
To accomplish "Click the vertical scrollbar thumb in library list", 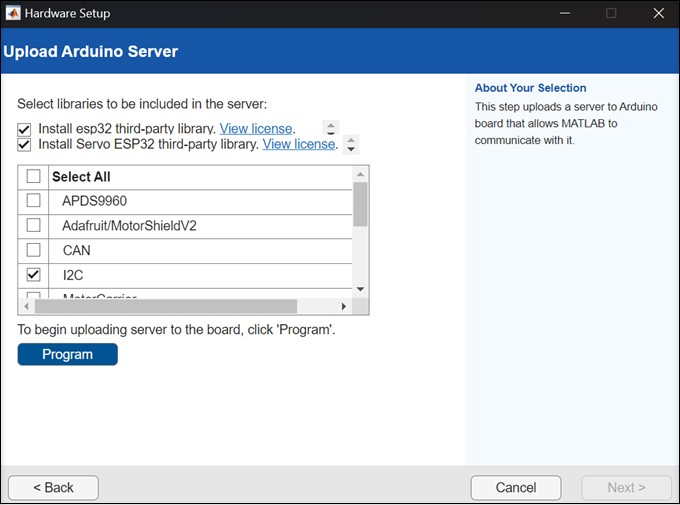I will pyautogui.click(x=361, y=204).
